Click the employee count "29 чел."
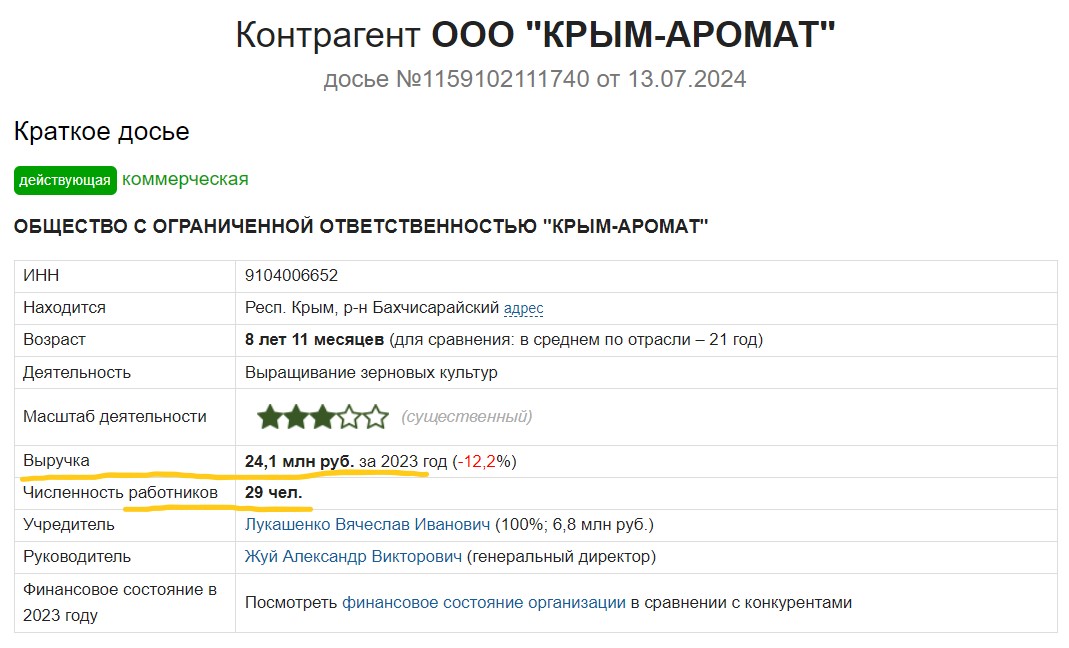 (273, 492)
